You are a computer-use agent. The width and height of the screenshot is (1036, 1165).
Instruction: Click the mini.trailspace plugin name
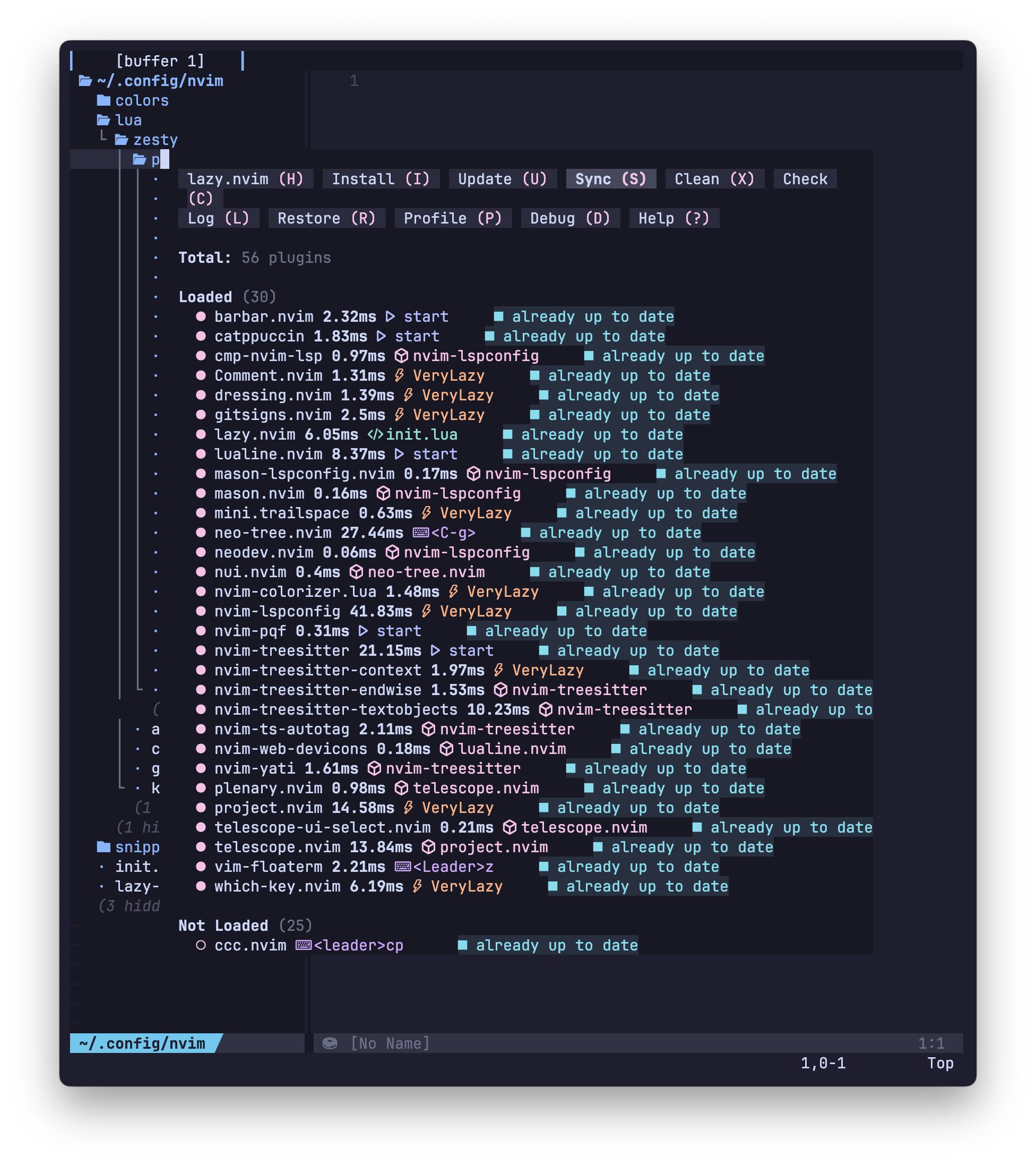pyautogui.click(x=281, y=513)
